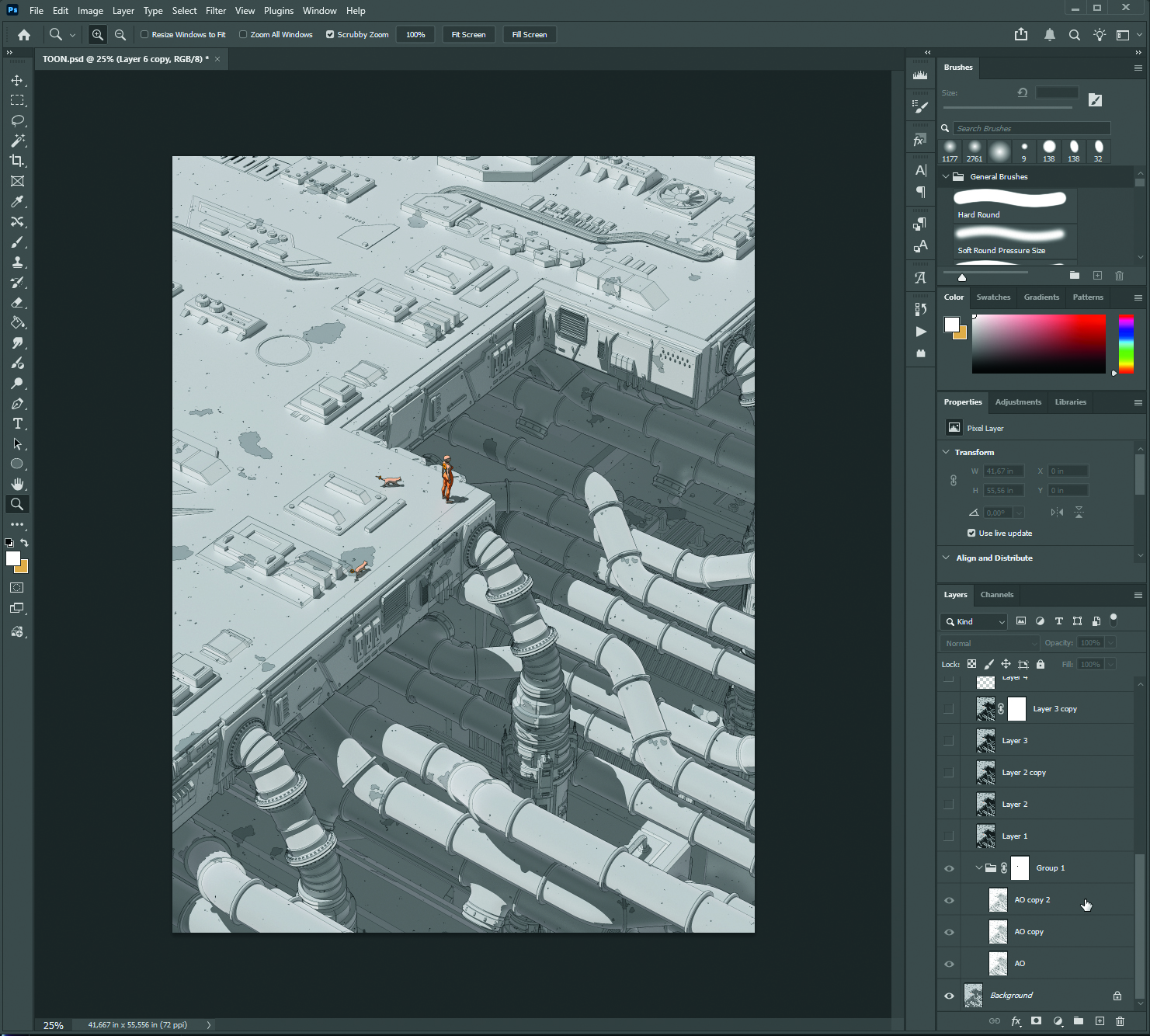Open the layer Kind filter dropdown
Screen dimensions: 1150x1036
coord(975,621)
